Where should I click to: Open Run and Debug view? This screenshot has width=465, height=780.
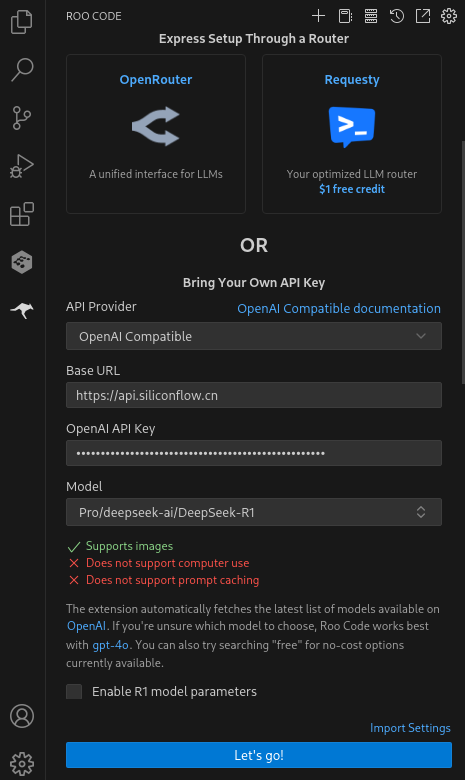(22, 166)
